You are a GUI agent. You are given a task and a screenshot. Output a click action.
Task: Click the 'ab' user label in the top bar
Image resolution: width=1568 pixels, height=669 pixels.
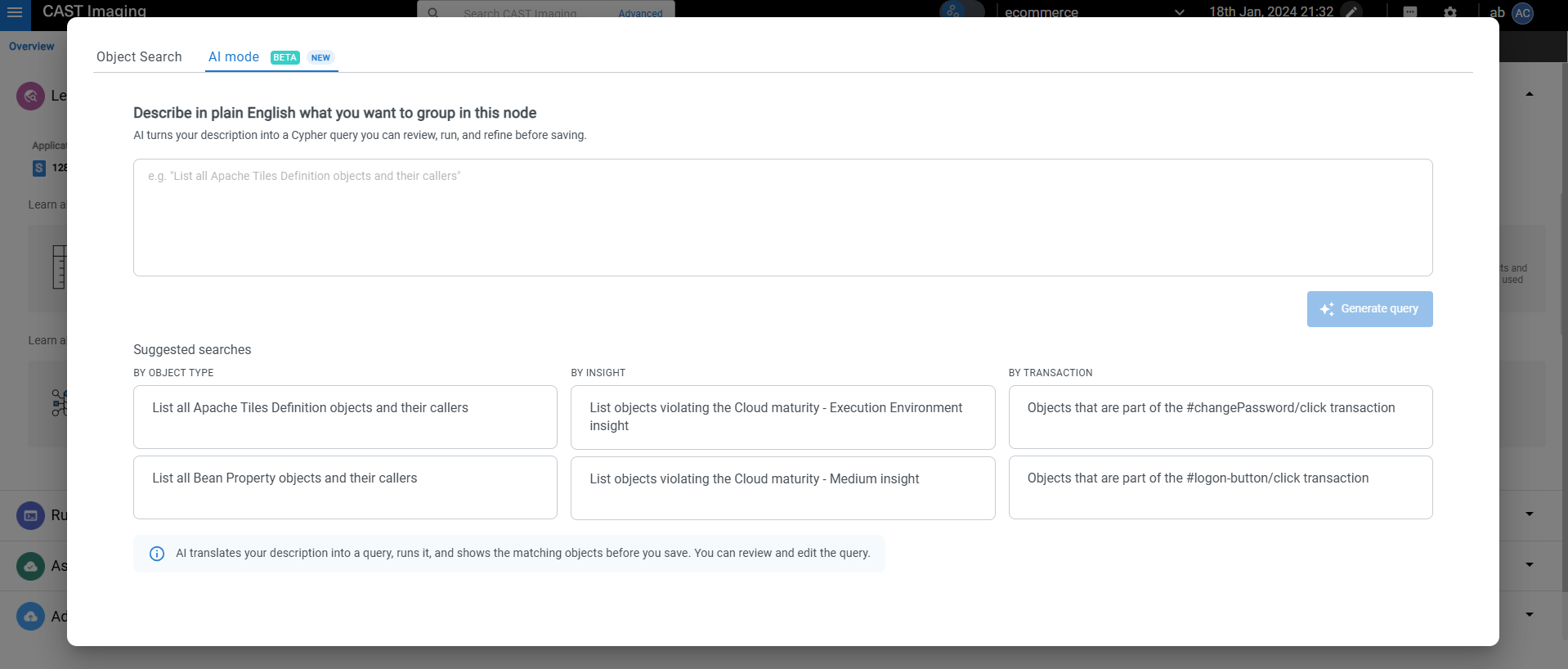coord(1497,12)
